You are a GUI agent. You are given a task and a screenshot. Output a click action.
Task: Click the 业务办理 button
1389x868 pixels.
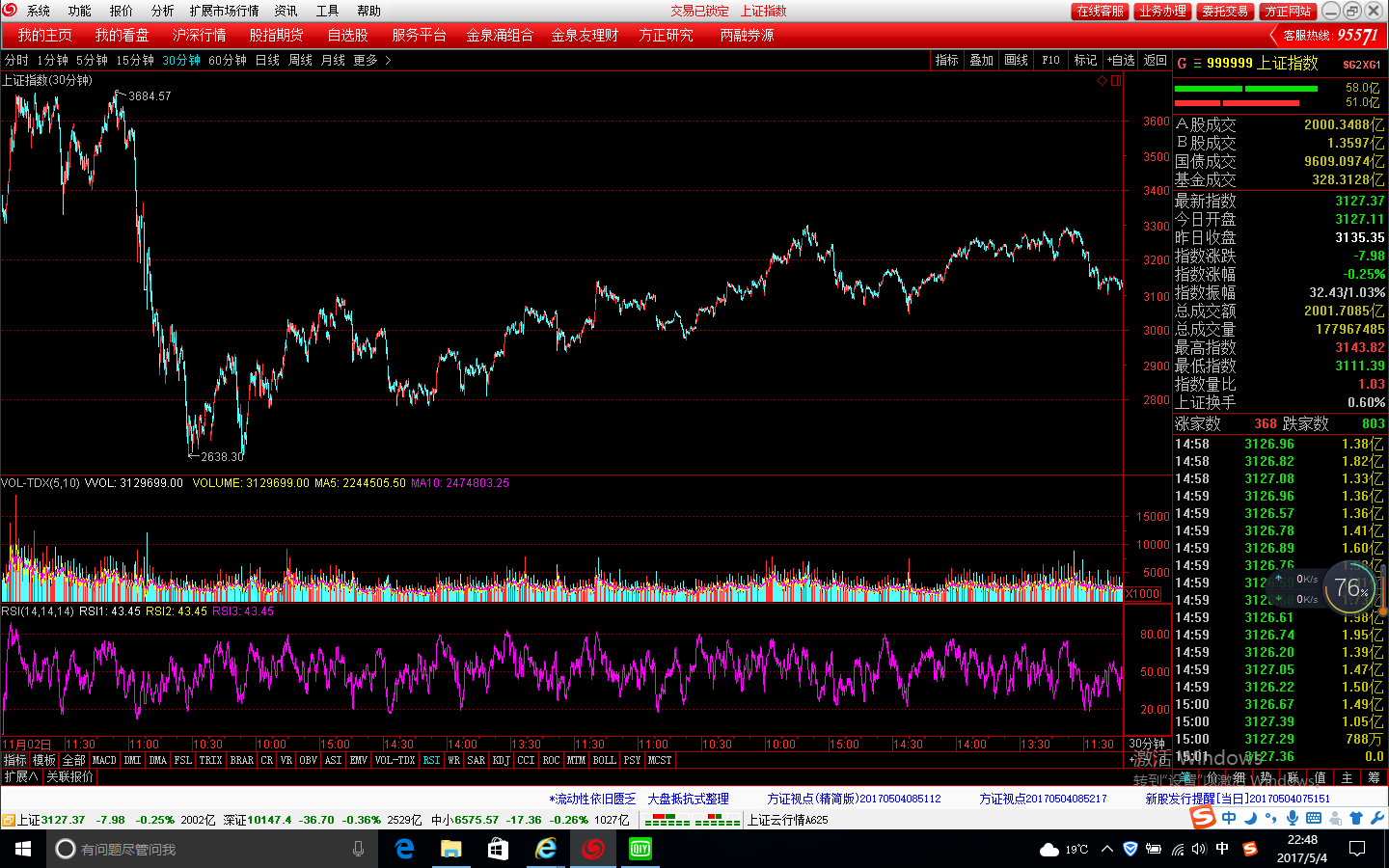pyautogui.click(x=1162, y=11)
